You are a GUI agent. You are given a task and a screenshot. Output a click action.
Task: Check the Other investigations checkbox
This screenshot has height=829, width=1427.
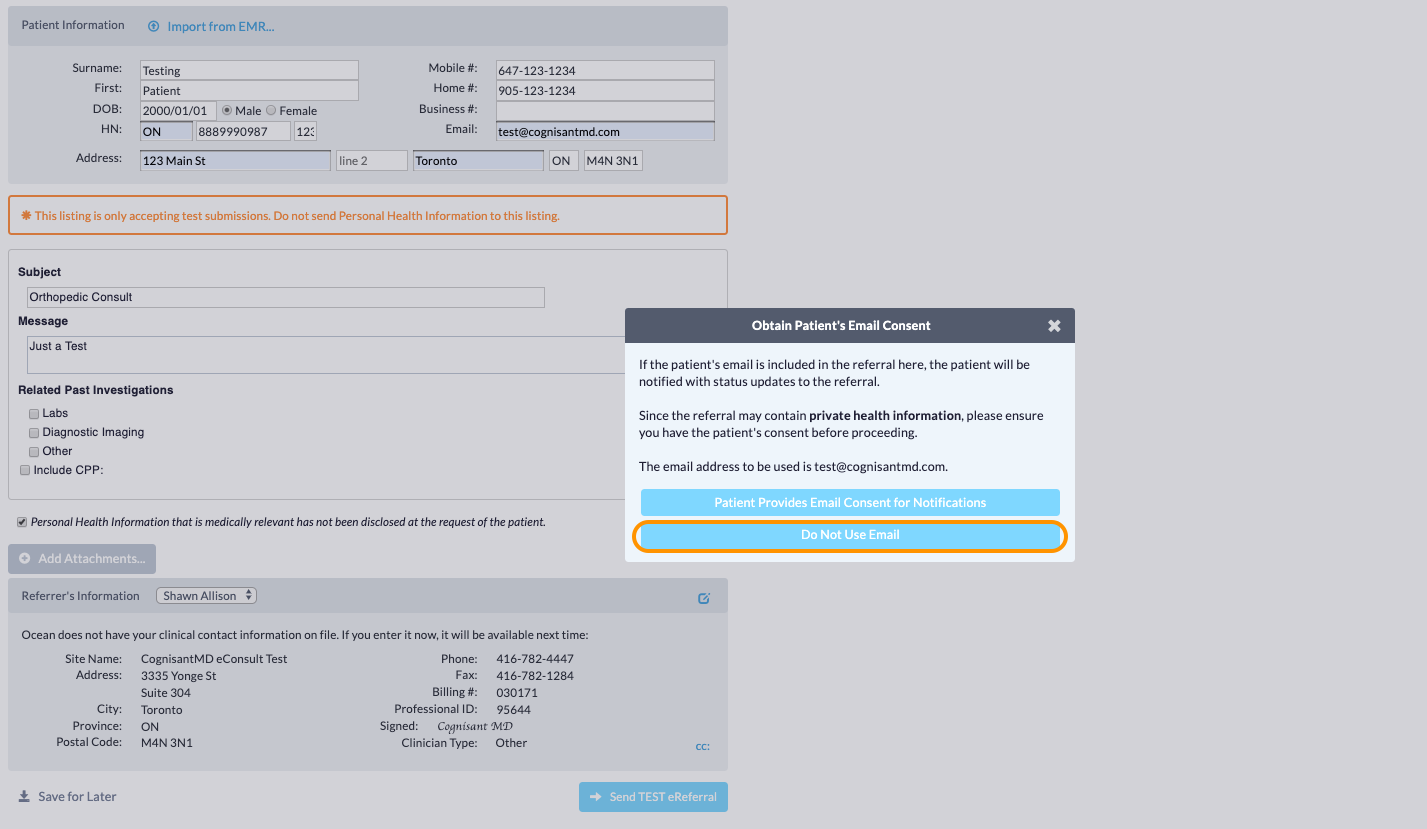[x=34, y=452]
